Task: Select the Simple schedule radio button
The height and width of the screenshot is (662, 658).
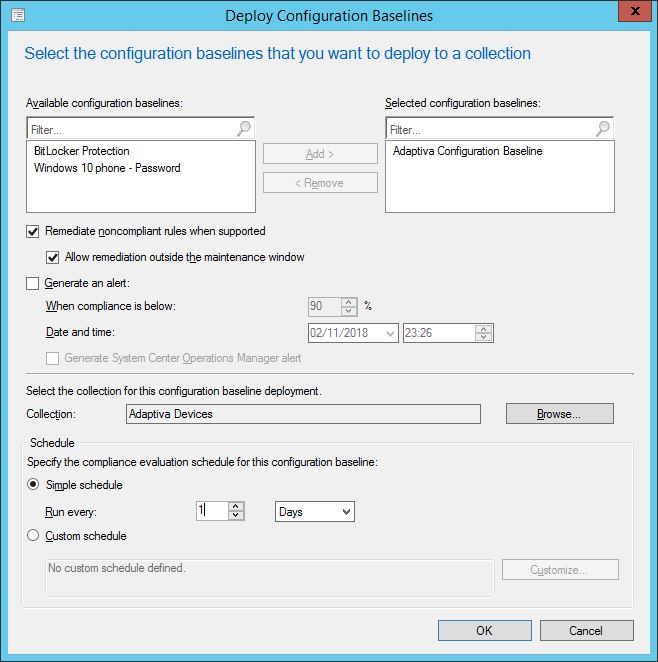Action: click(x=33, y=484)
